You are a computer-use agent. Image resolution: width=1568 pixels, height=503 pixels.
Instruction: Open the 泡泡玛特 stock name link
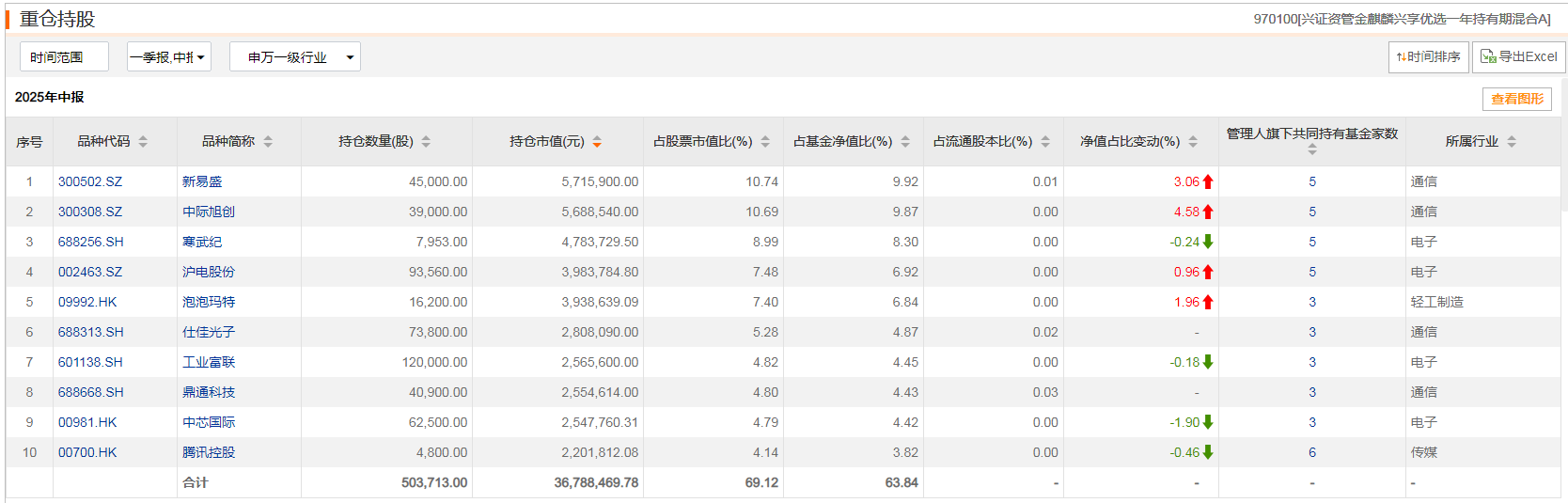(209, 302)
